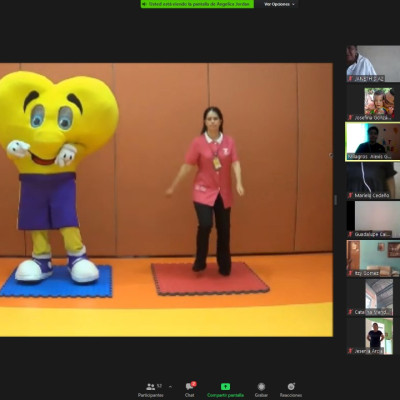Select the bottom Josefina Arcia thumbnail

(373, 336)
